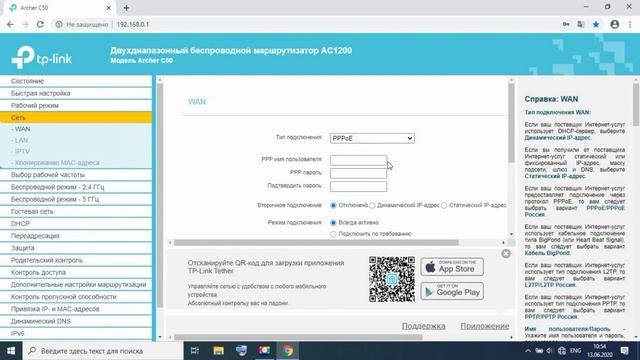This screenshot has height=360, width=640.
Task: Open the connection type PPPoE dropdown
Action: (x=372, y=138)
